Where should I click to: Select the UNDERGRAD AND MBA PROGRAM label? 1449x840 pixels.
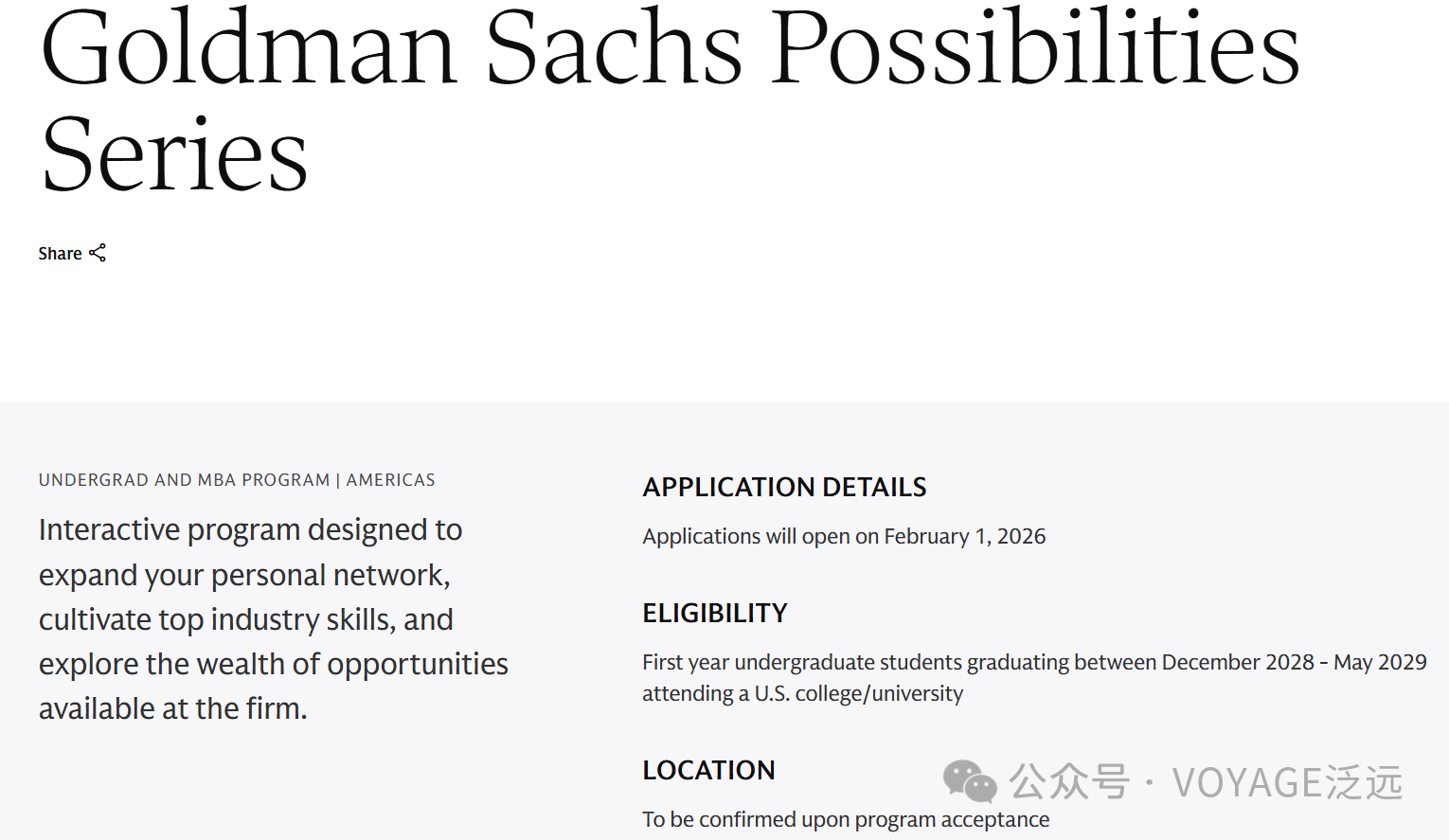point(184,480)
